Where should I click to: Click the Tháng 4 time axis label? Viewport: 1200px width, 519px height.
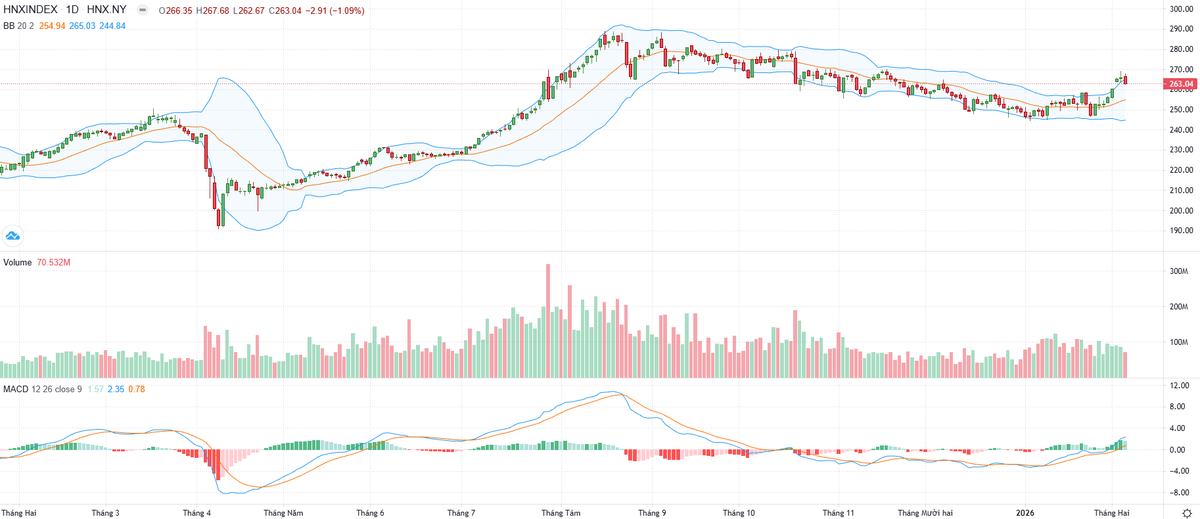(x=195, y=512)
